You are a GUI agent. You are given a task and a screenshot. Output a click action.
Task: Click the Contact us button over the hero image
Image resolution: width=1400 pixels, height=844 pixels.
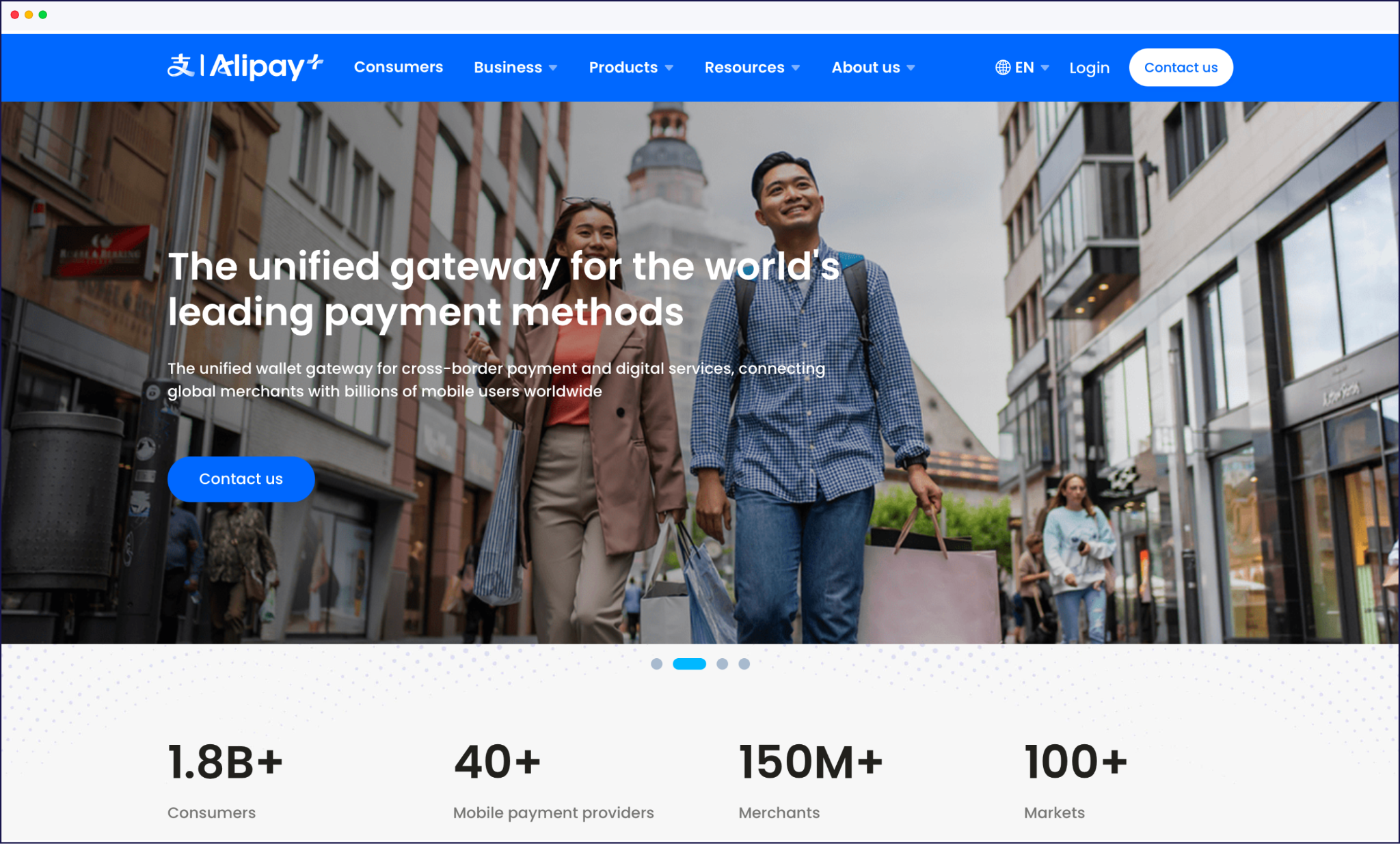(x=241, y=479)
